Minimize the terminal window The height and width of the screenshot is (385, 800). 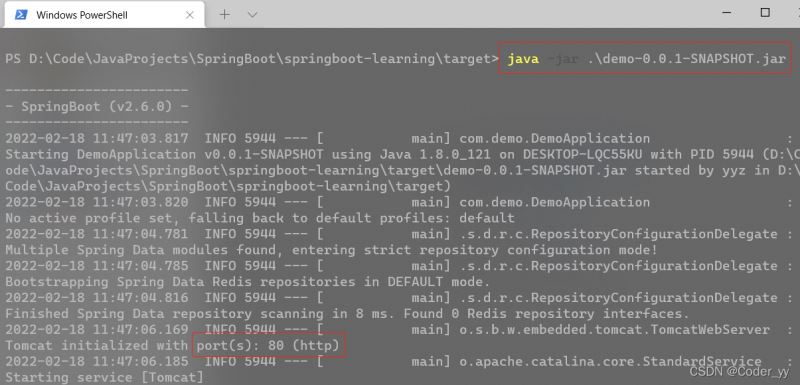pyautogui.click(x=728, y=13)
